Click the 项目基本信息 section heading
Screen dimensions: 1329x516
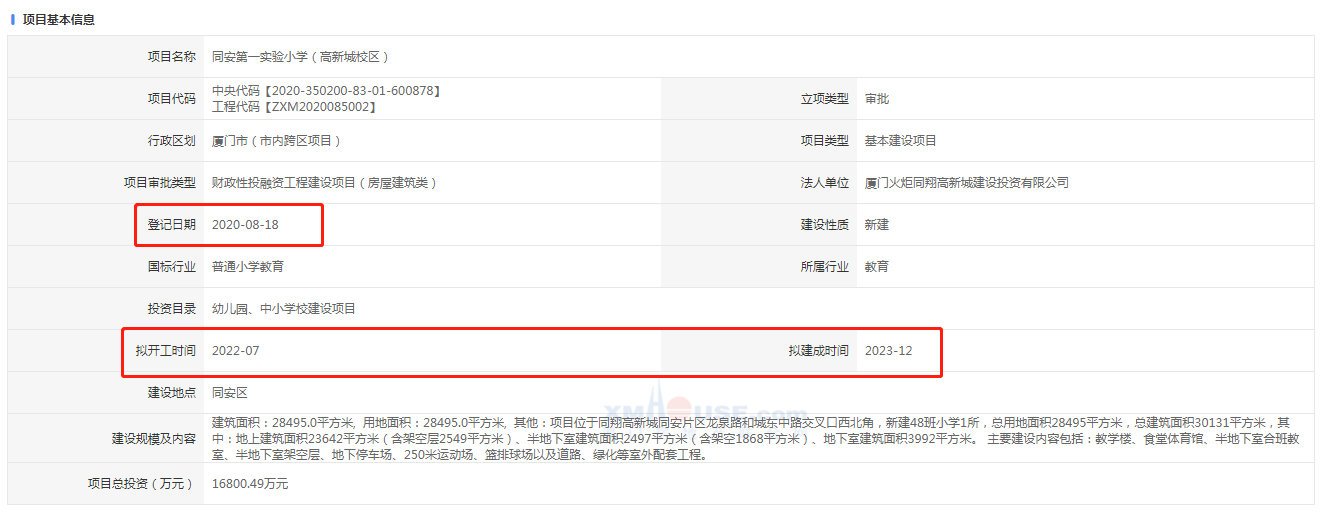pos(58,19)
